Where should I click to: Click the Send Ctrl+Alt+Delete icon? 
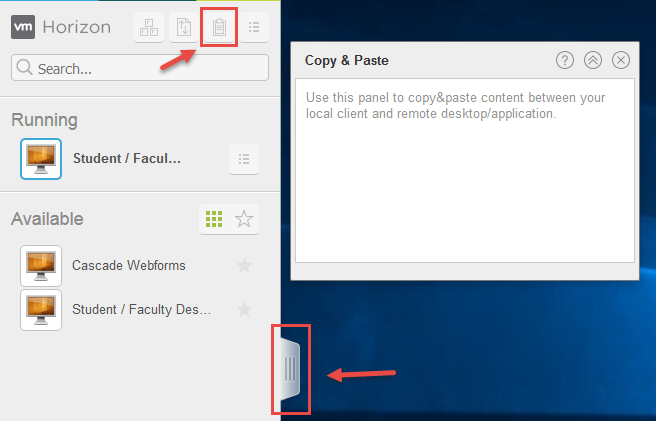[149, 27]
